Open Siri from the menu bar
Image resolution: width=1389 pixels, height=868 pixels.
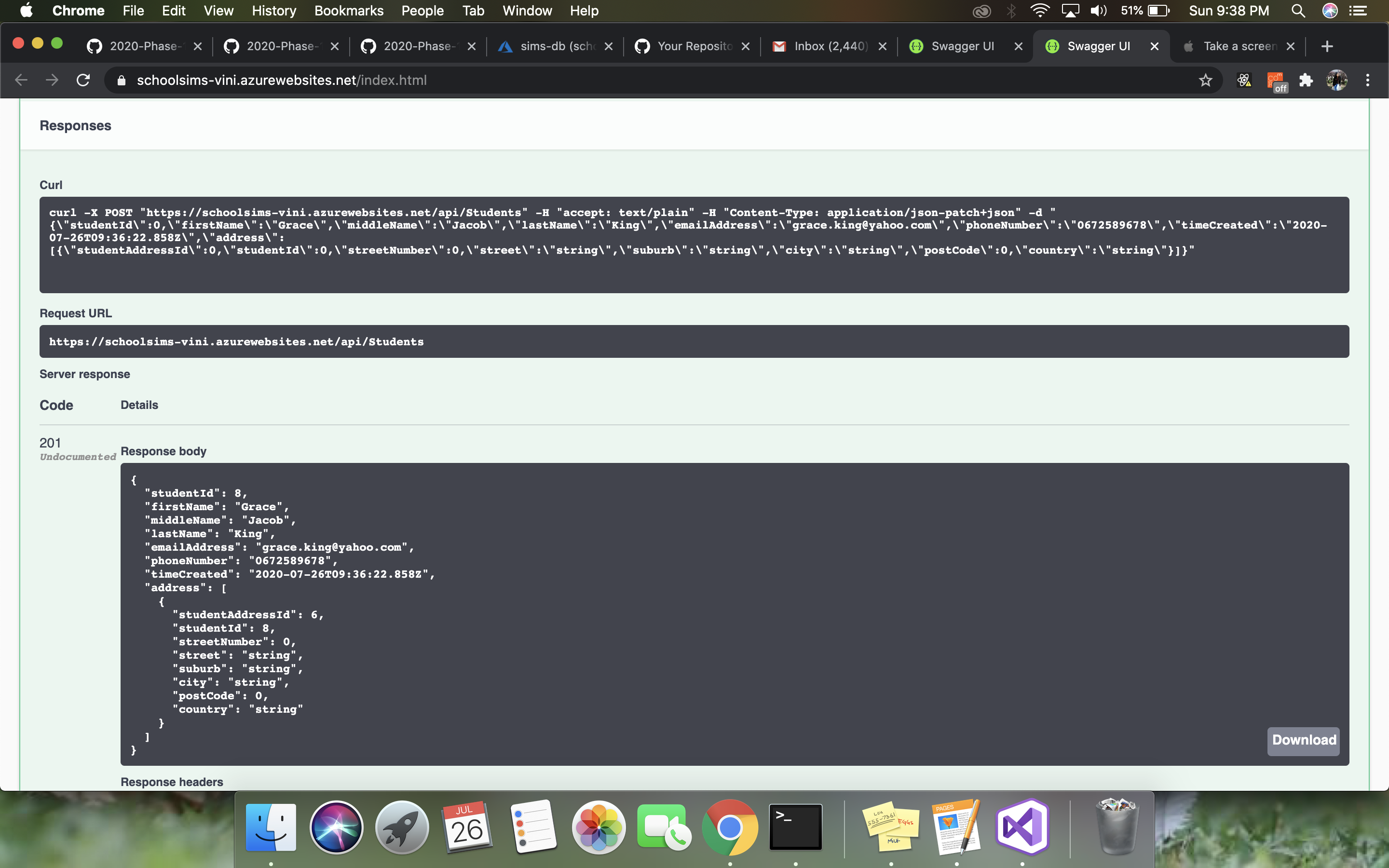[1330, 10]
